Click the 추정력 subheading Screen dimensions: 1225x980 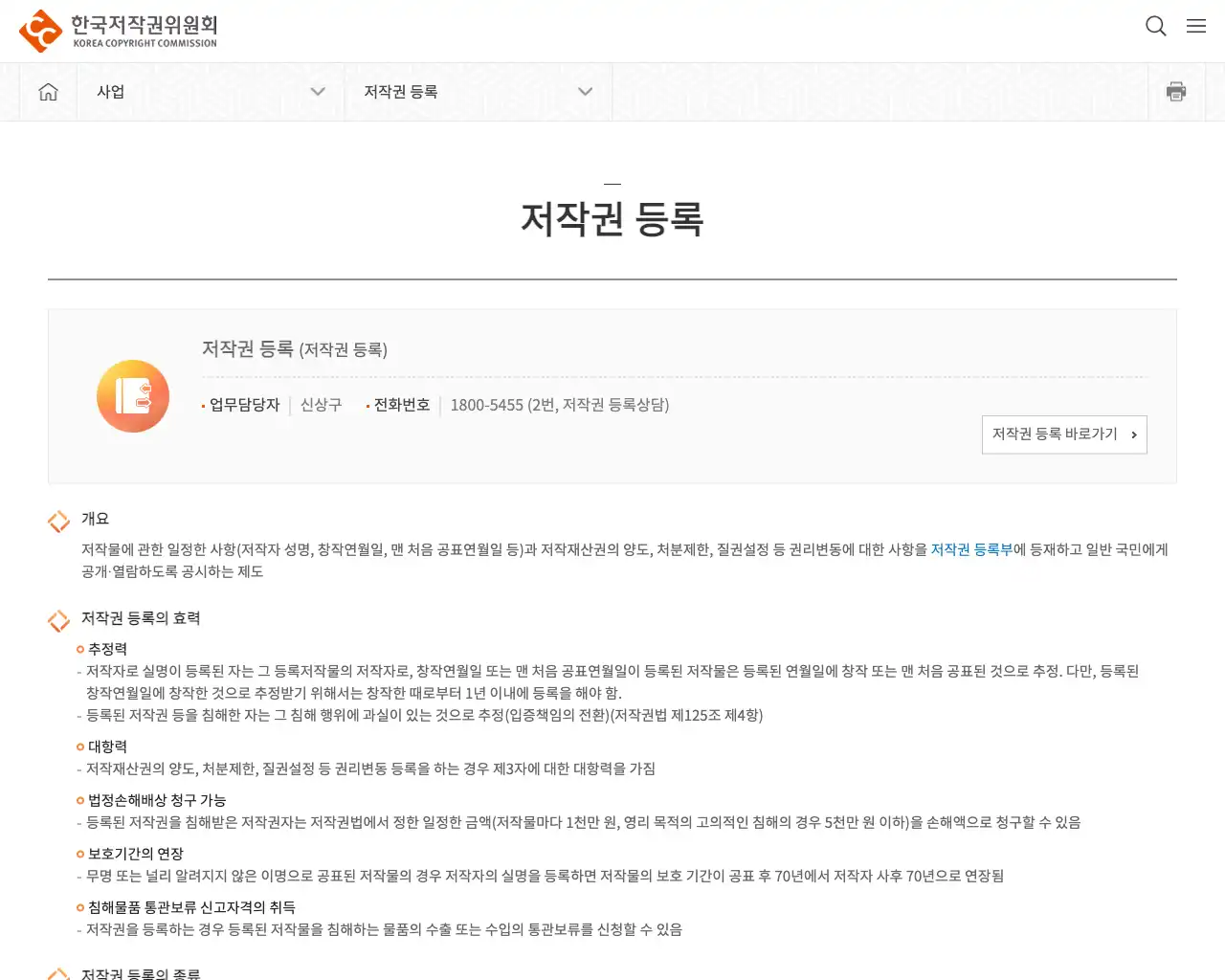click(x=107, y=649)
